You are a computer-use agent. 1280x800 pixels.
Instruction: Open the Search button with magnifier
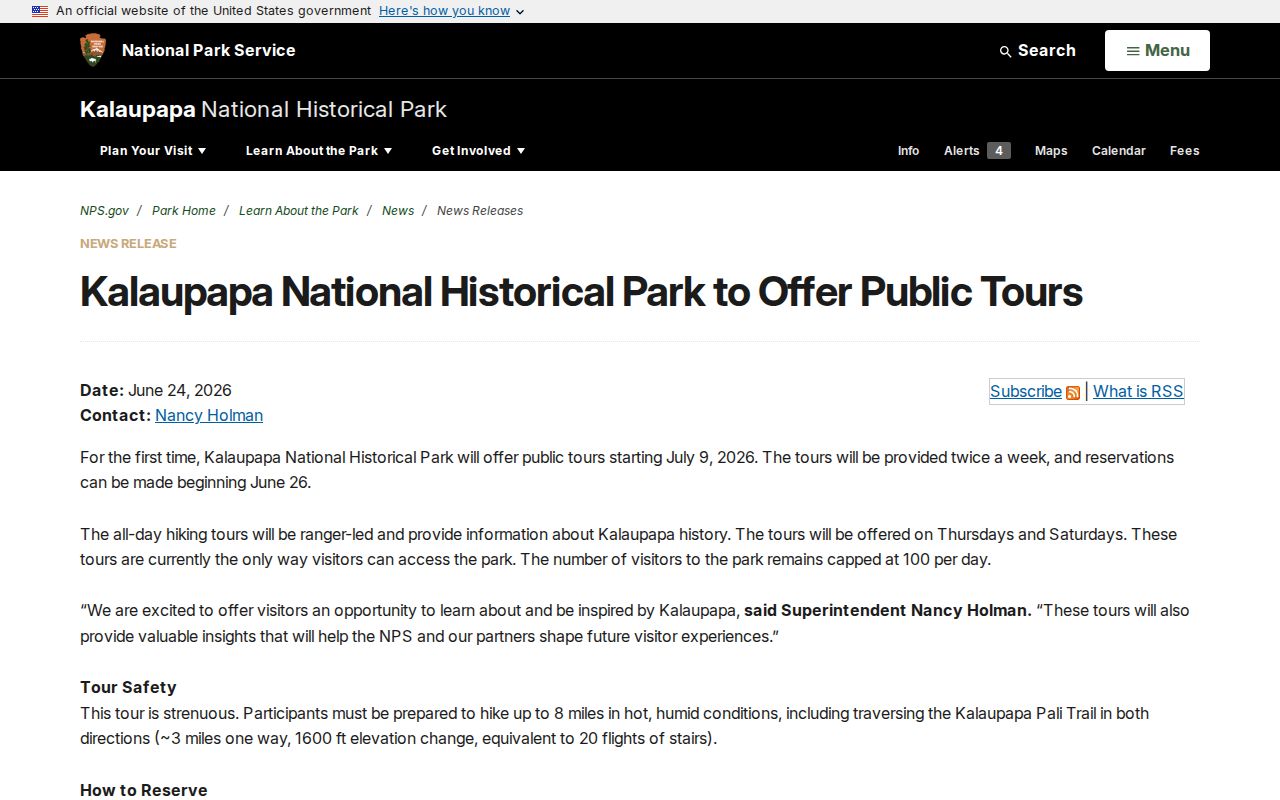coord(1037,50)
